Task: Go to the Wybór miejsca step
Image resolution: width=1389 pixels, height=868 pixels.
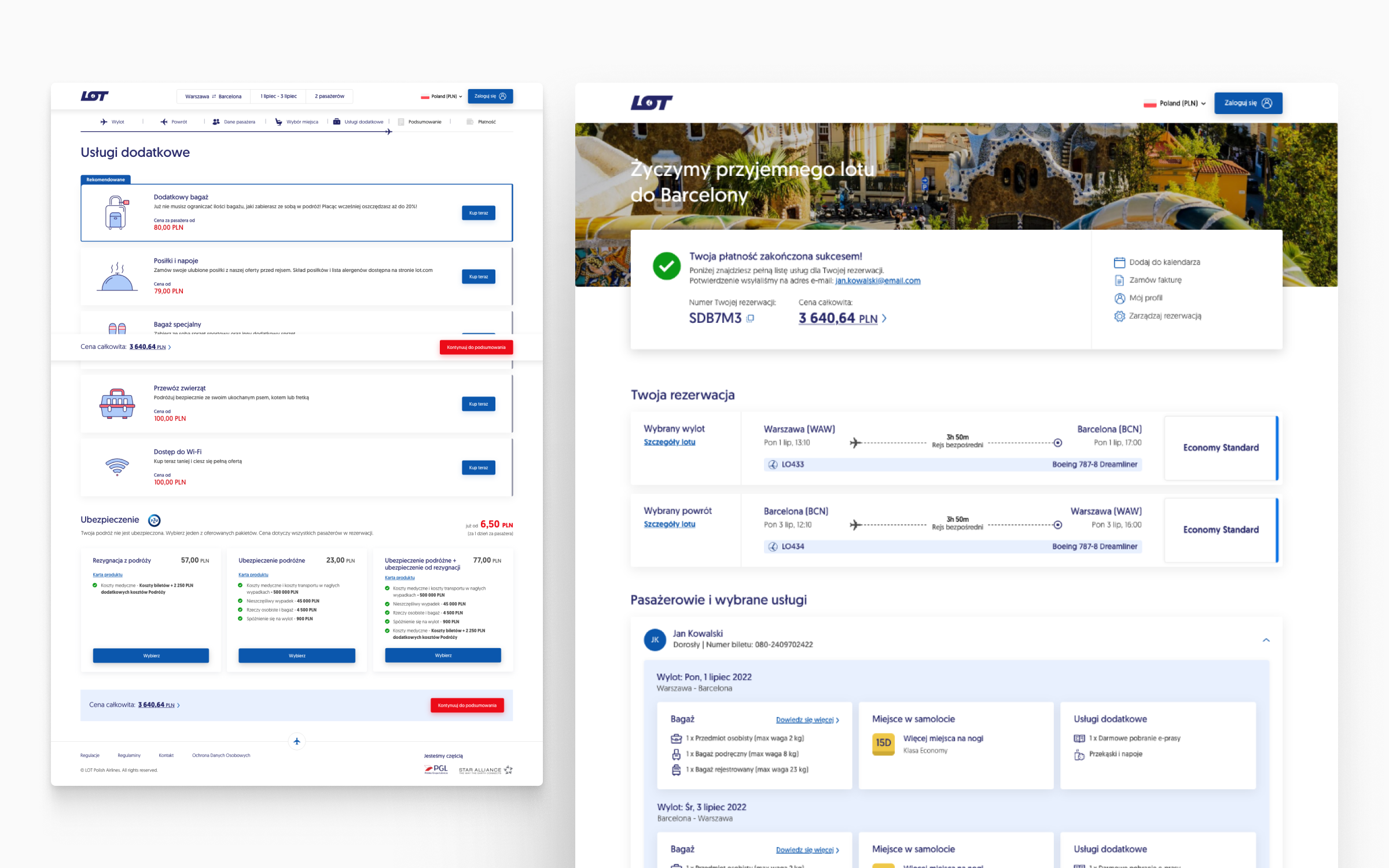Action: (x=297, y=122)
